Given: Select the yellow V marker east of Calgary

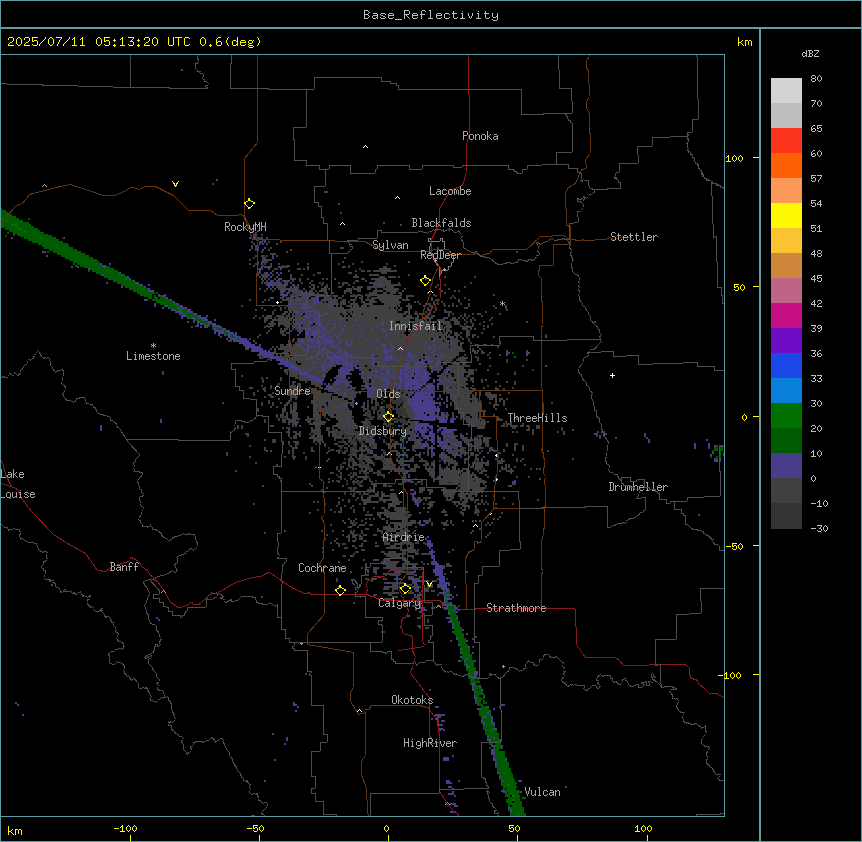Looking at the screenshot, I should click(x=429, y=584).
